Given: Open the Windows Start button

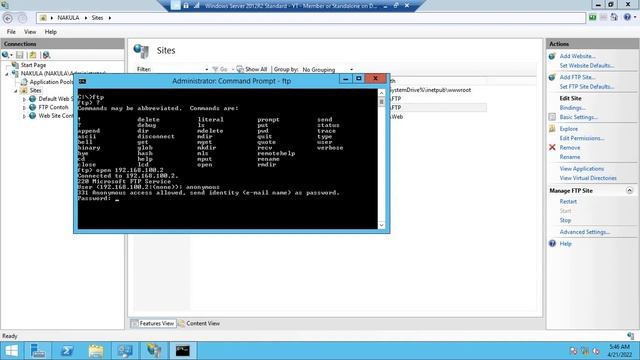Looking at the screenshot, I should click(x=11, y=351).
